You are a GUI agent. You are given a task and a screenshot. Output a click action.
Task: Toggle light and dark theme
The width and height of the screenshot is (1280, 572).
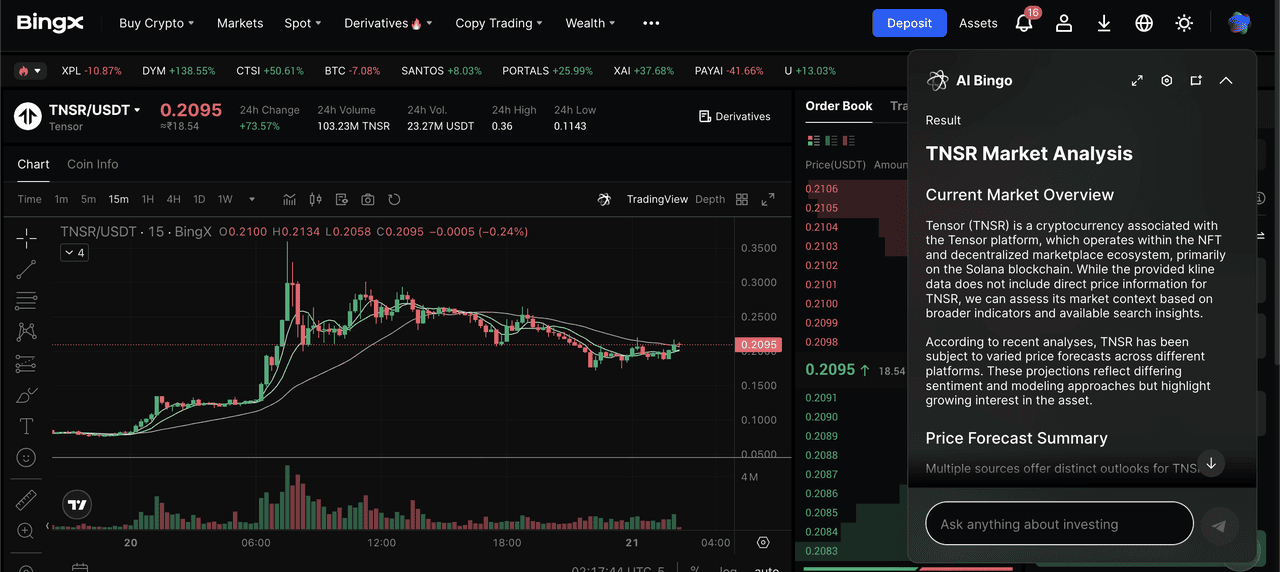pyautogui.click(x=1184, y=23)
